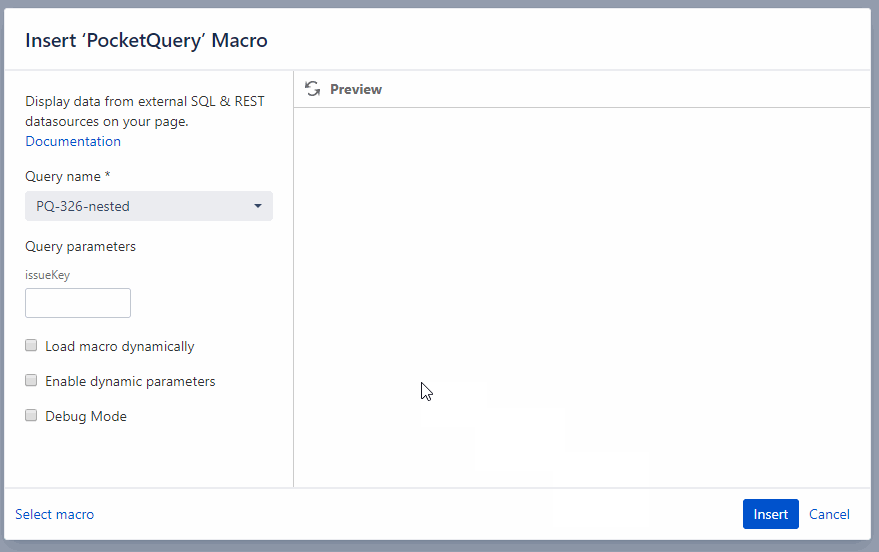
Task: Click the 'Query parameters' section heading
Action: (x=80, y=246)
